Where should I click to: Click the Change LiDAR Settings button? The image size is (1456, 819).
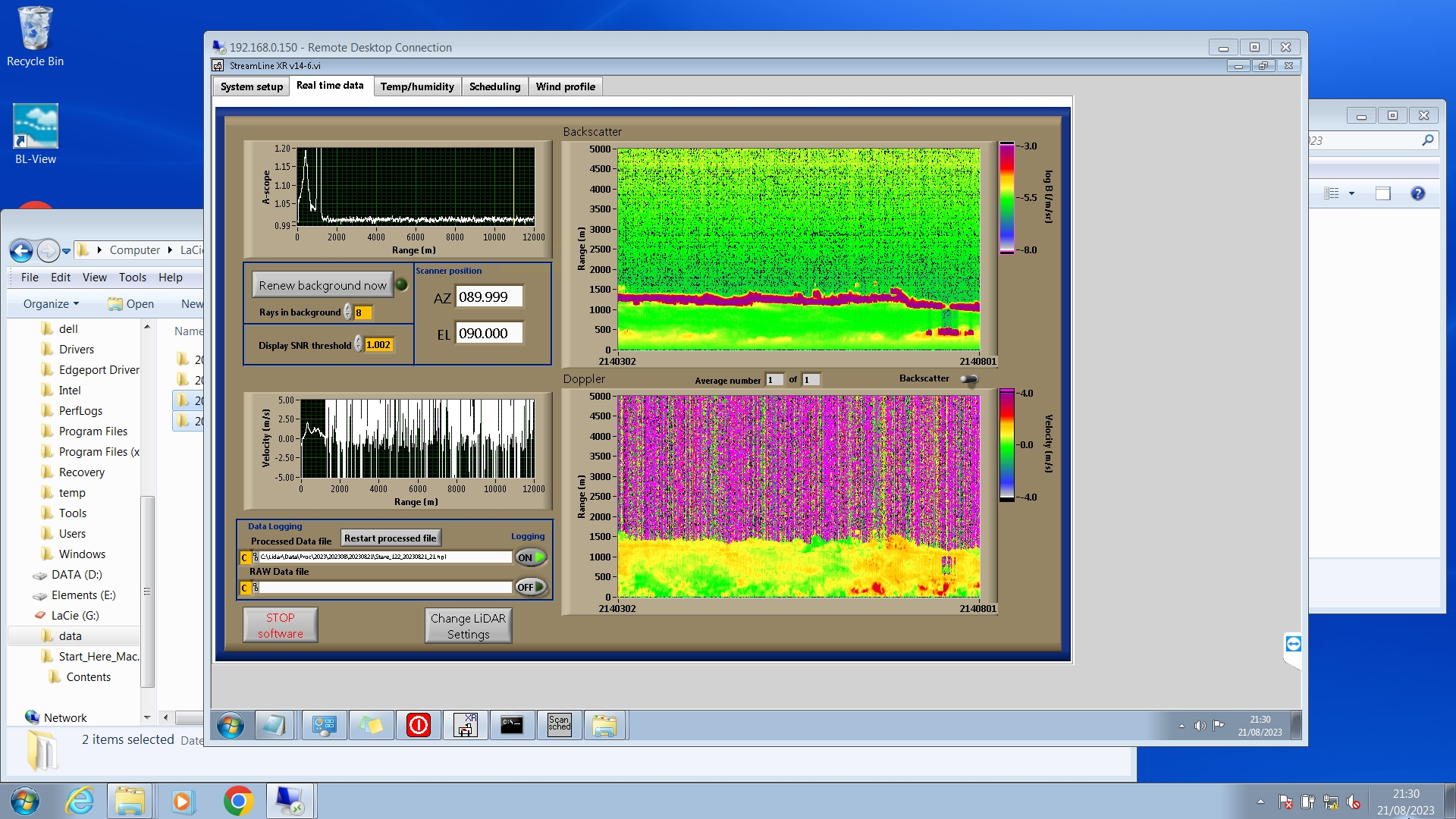coord(468,626)
